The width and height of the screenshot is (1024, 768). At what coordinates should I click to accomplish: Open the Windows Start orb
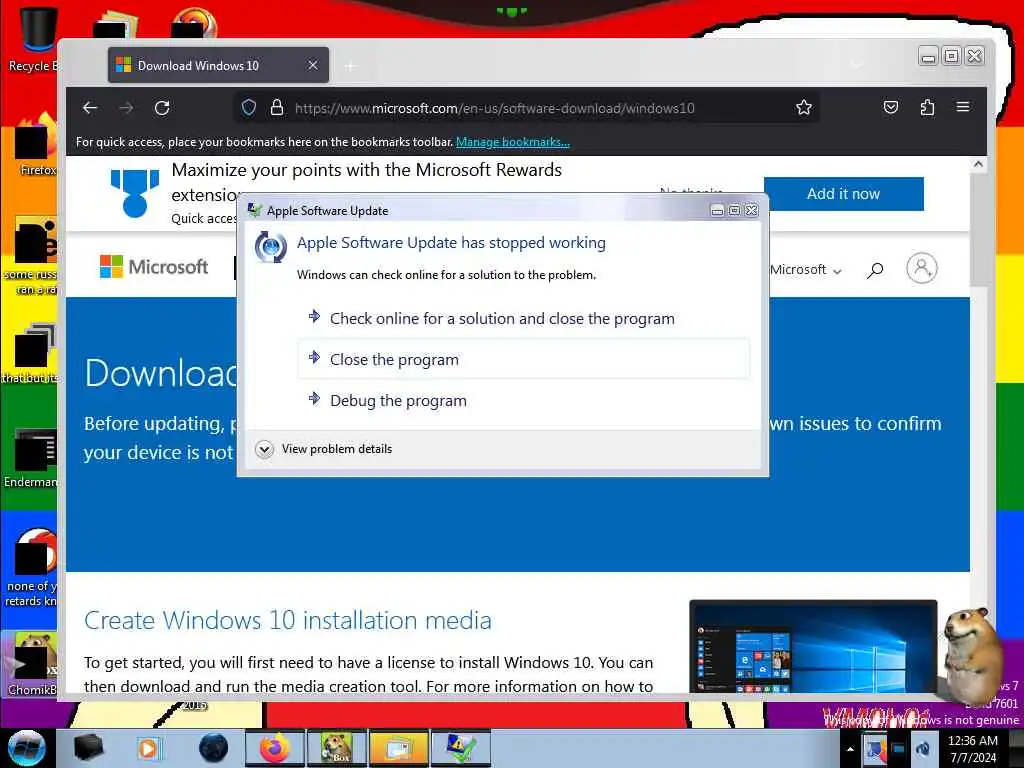point(27,748)
